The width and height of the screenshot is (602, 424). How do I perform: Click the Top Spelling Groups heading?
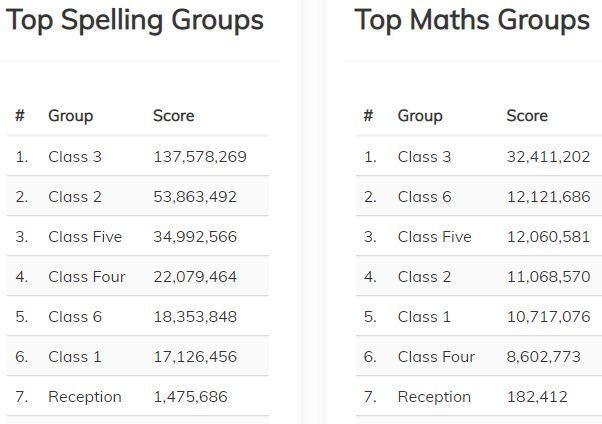click(135, 21)
